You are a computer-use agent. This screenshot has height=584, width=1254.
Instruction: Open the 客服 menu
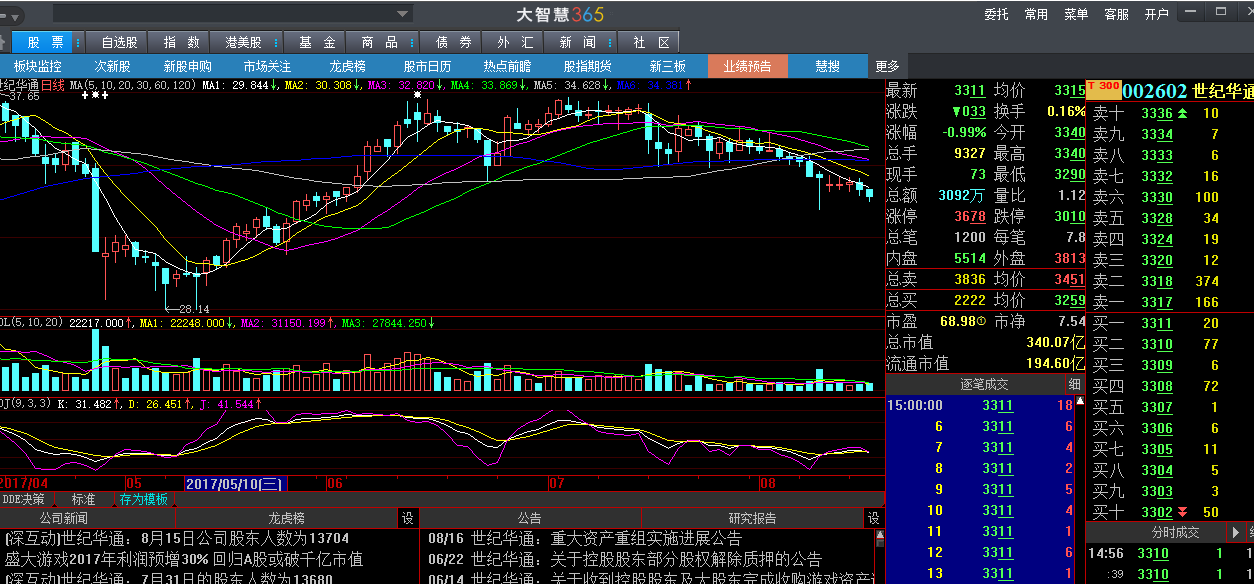pyautogui.click(x=1116, y=14)
